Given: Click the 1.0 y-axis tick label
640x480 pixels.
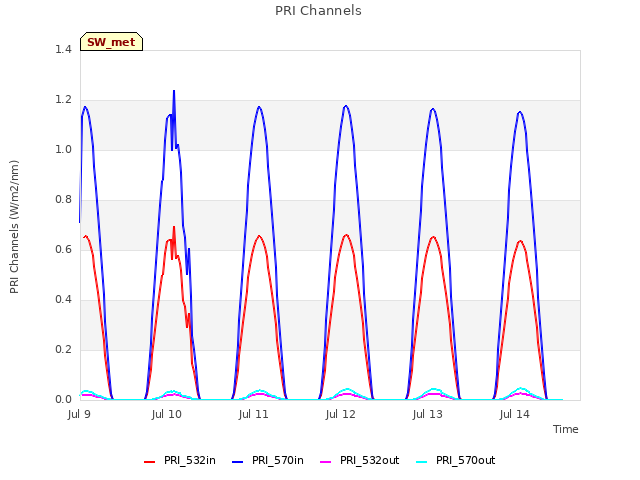Looking at the screenshot, I should tap(63, 149).
